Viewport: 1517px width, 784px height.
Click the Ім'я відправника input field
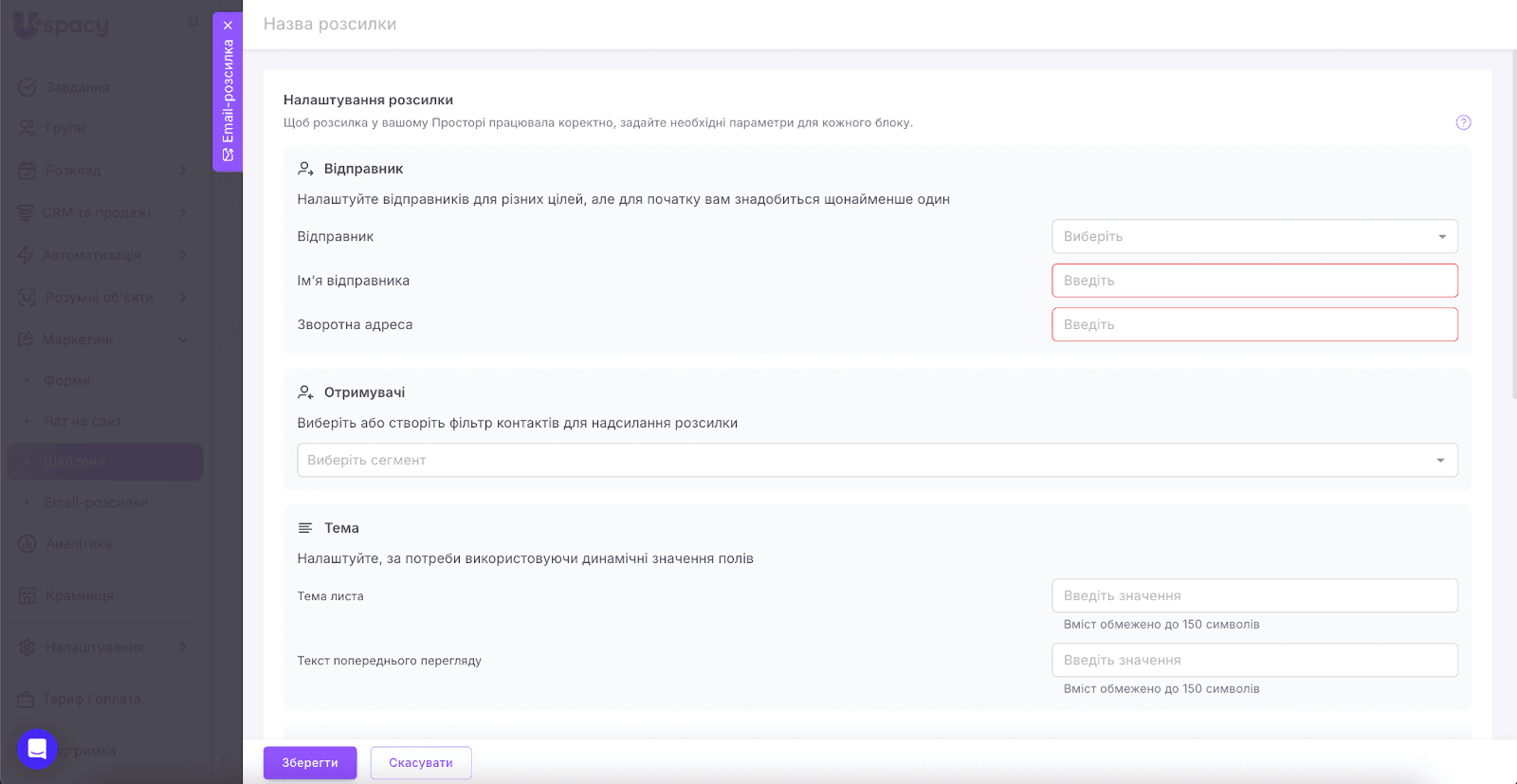[x=1253, y=281]
